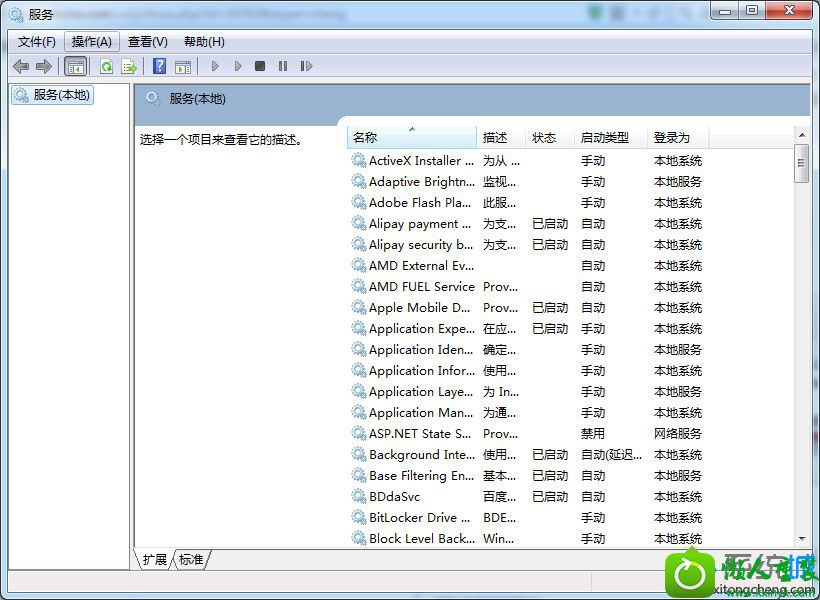The width and height of the screenshot is (820, 600).
Task: Select the BitLocker Drive service name
Action: point(420,517)
